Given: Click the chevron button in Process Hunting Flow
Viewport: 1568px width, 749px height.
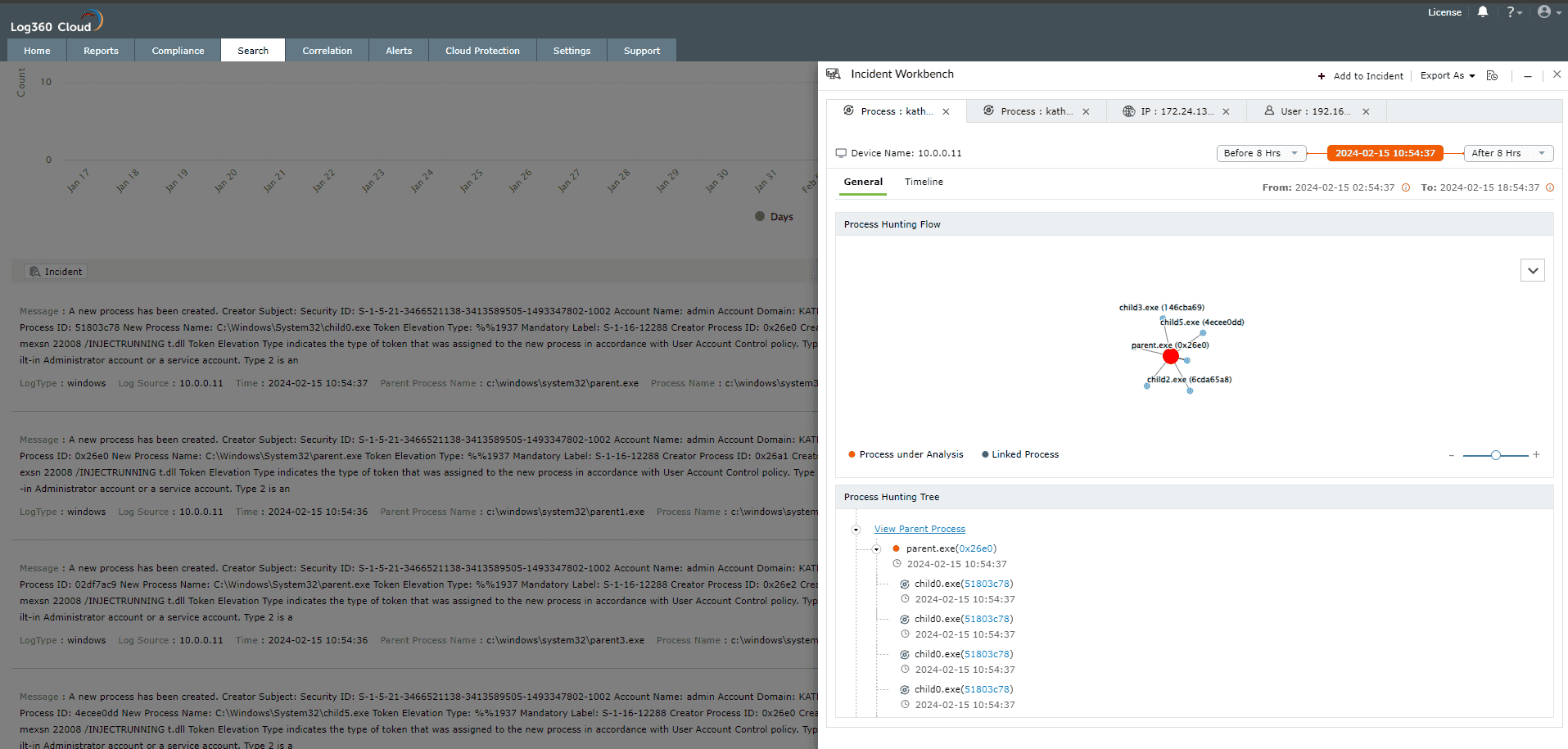Looking at the screenshot, I should (1533, 270).
